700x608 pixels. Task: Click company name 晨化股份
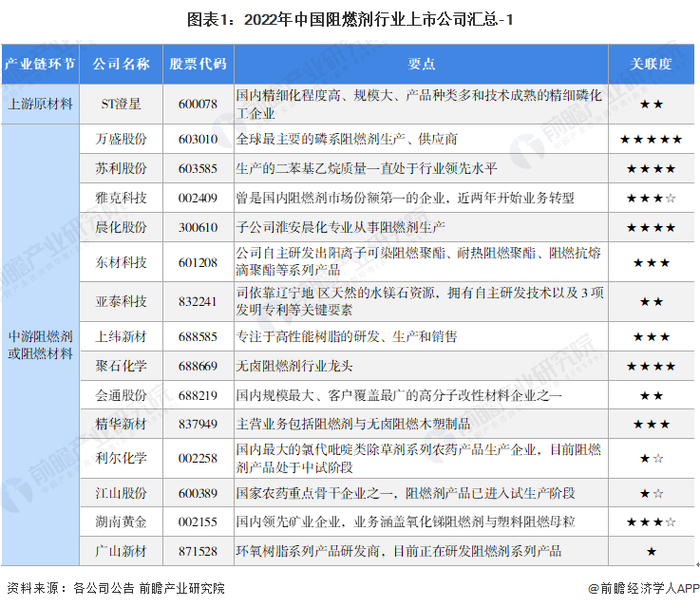tap(121, 227)
